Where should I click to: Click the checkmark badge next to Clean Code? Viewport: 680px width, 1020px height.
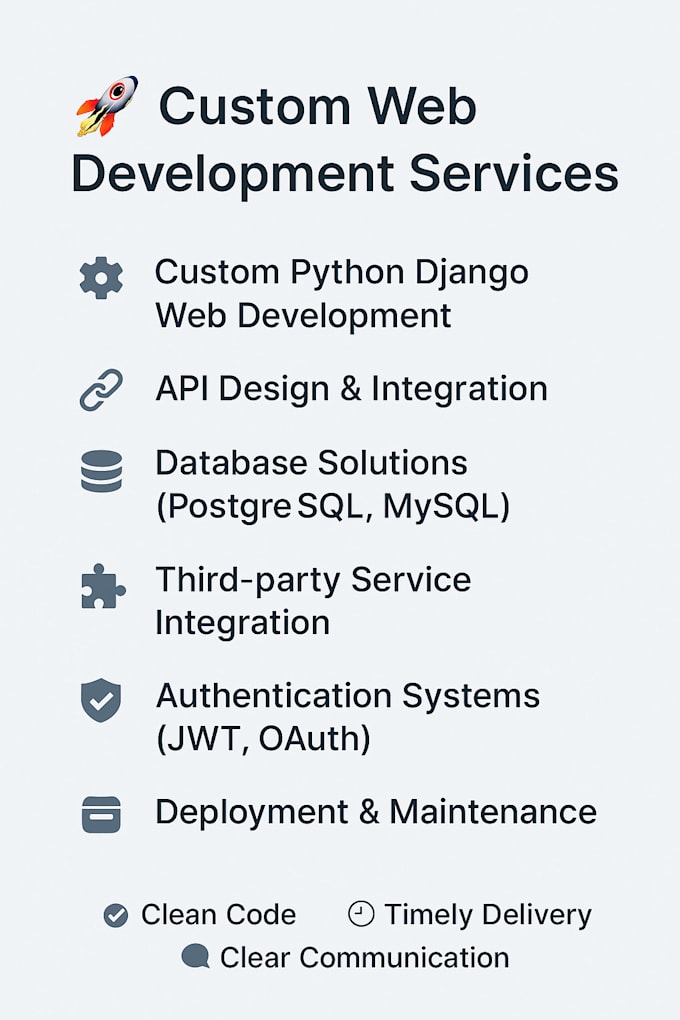[116, 915]
